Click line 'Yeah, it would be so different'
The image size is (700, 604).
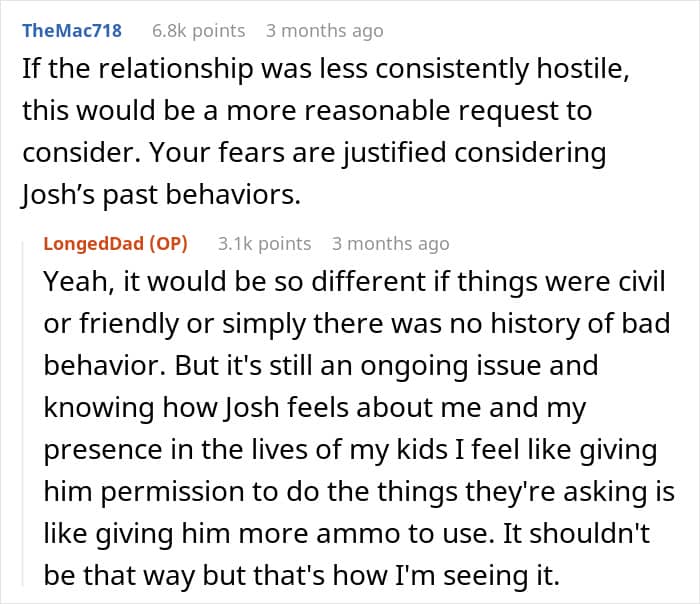(x=354, y=283)
